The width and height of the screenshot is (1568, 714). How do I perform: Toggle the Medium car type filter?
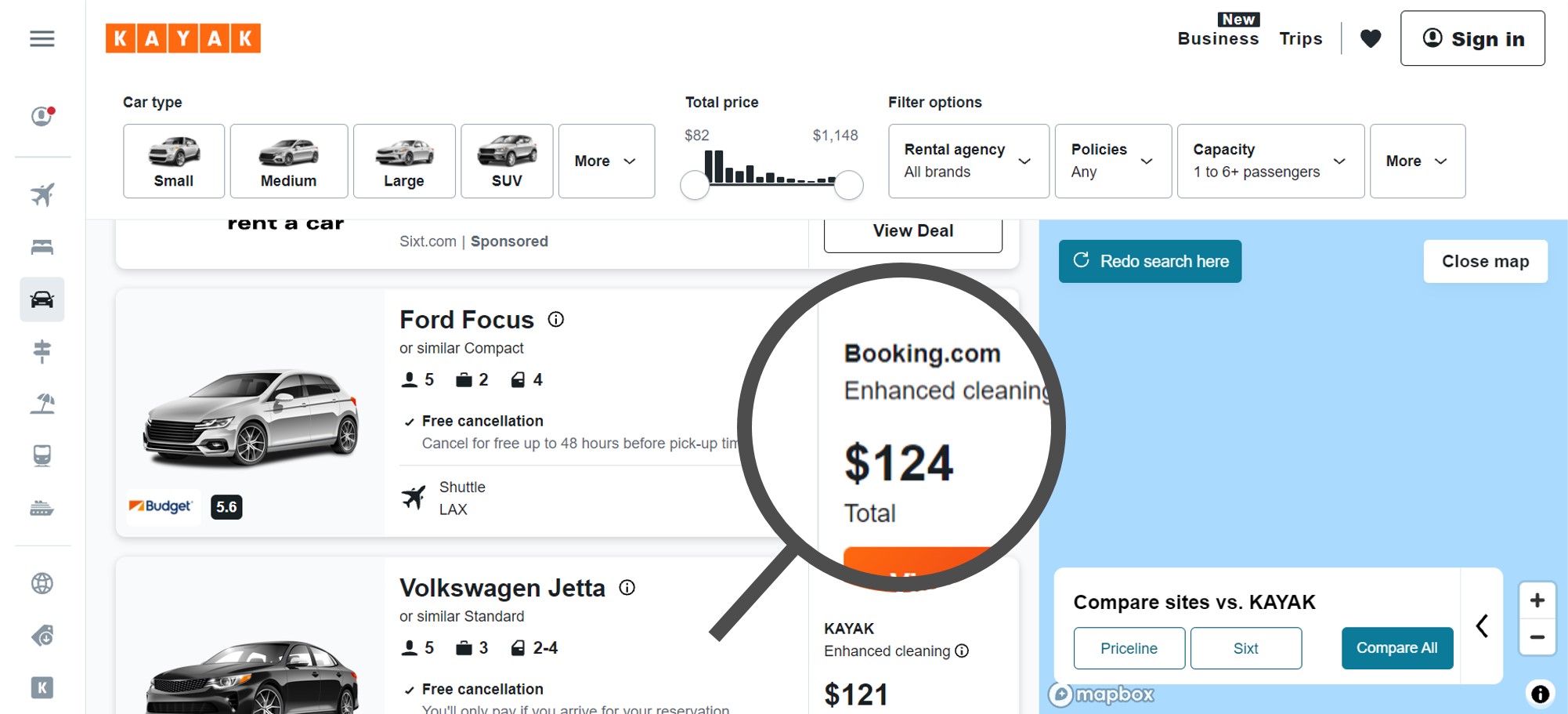[x=288, y=161]
